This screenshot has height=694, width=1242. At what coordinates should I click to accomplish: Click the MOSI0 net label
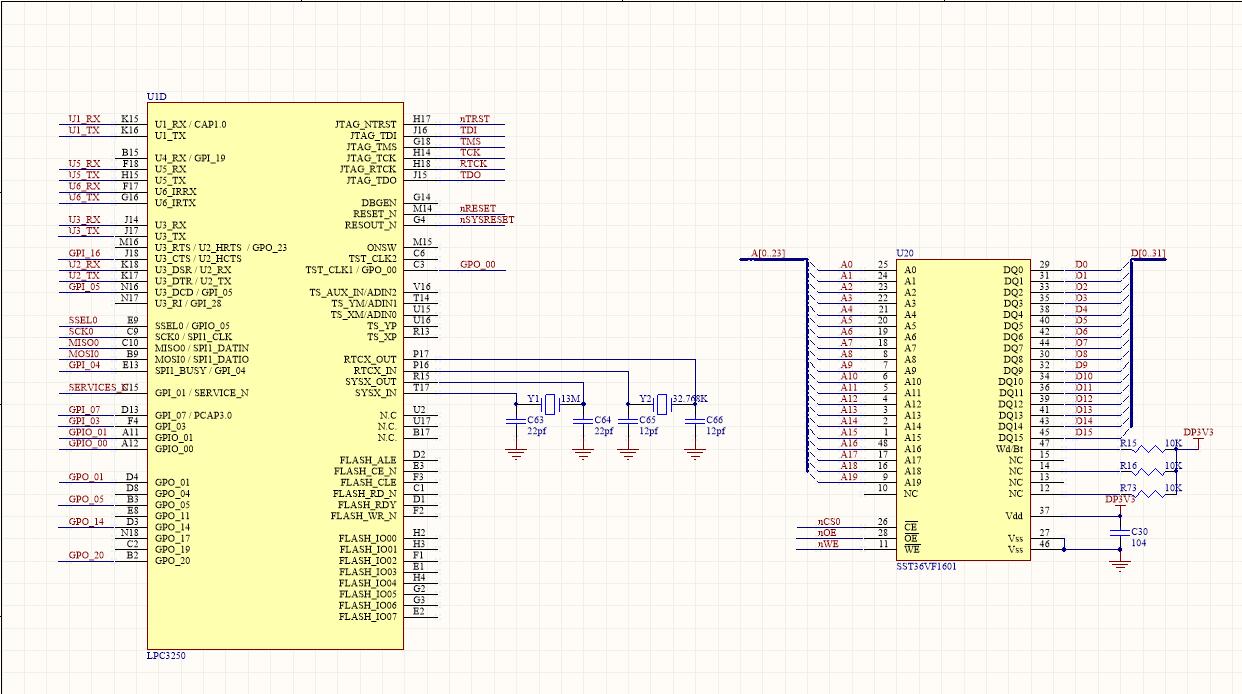pos(83,353)
